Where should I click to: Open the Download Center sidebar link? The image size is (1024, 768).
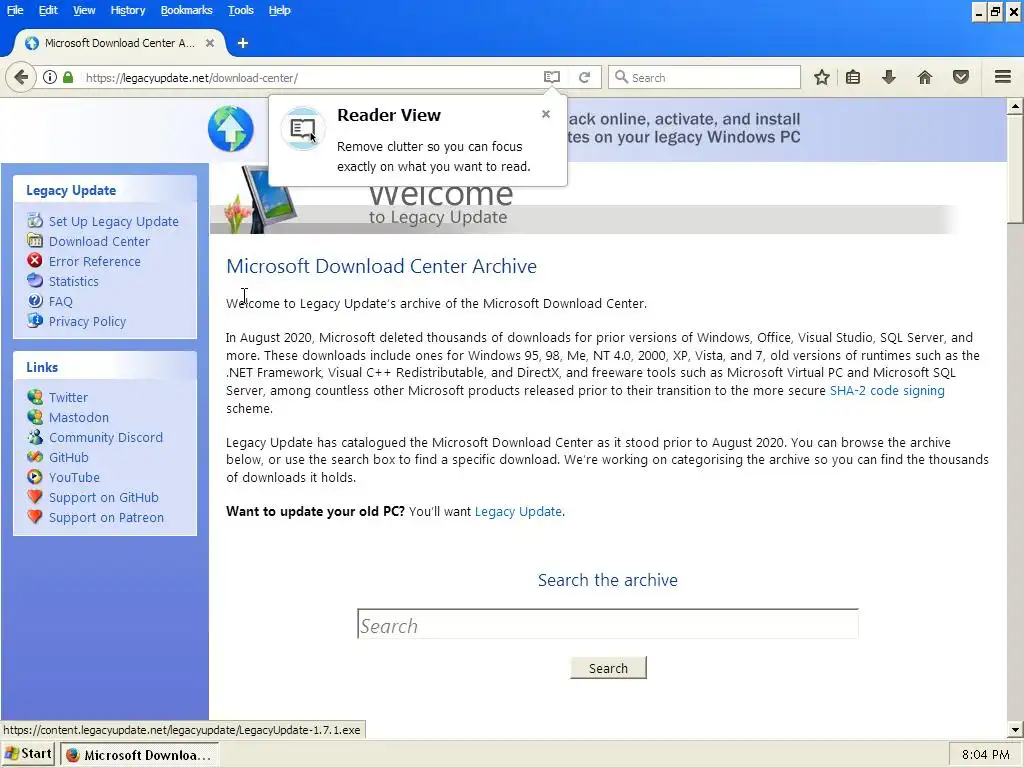pyautogui.click(x=99, y=241)
